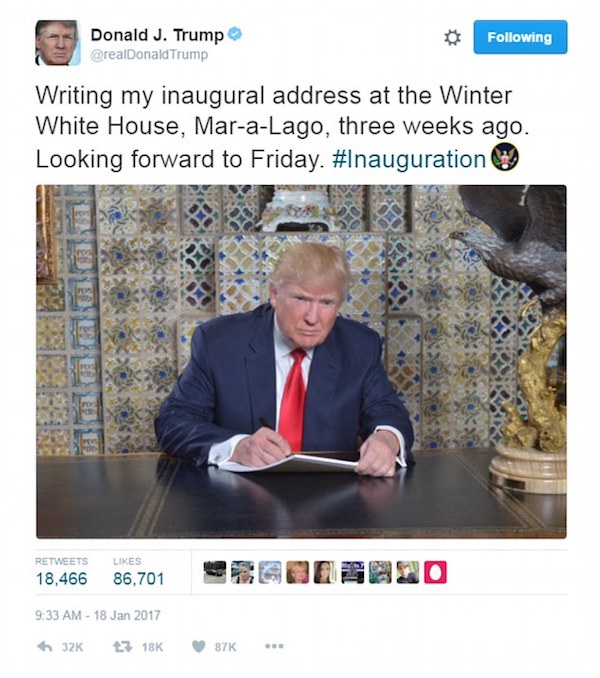
Task: Click the blonde woman liker avatar
Action: [x=297, y=572]
